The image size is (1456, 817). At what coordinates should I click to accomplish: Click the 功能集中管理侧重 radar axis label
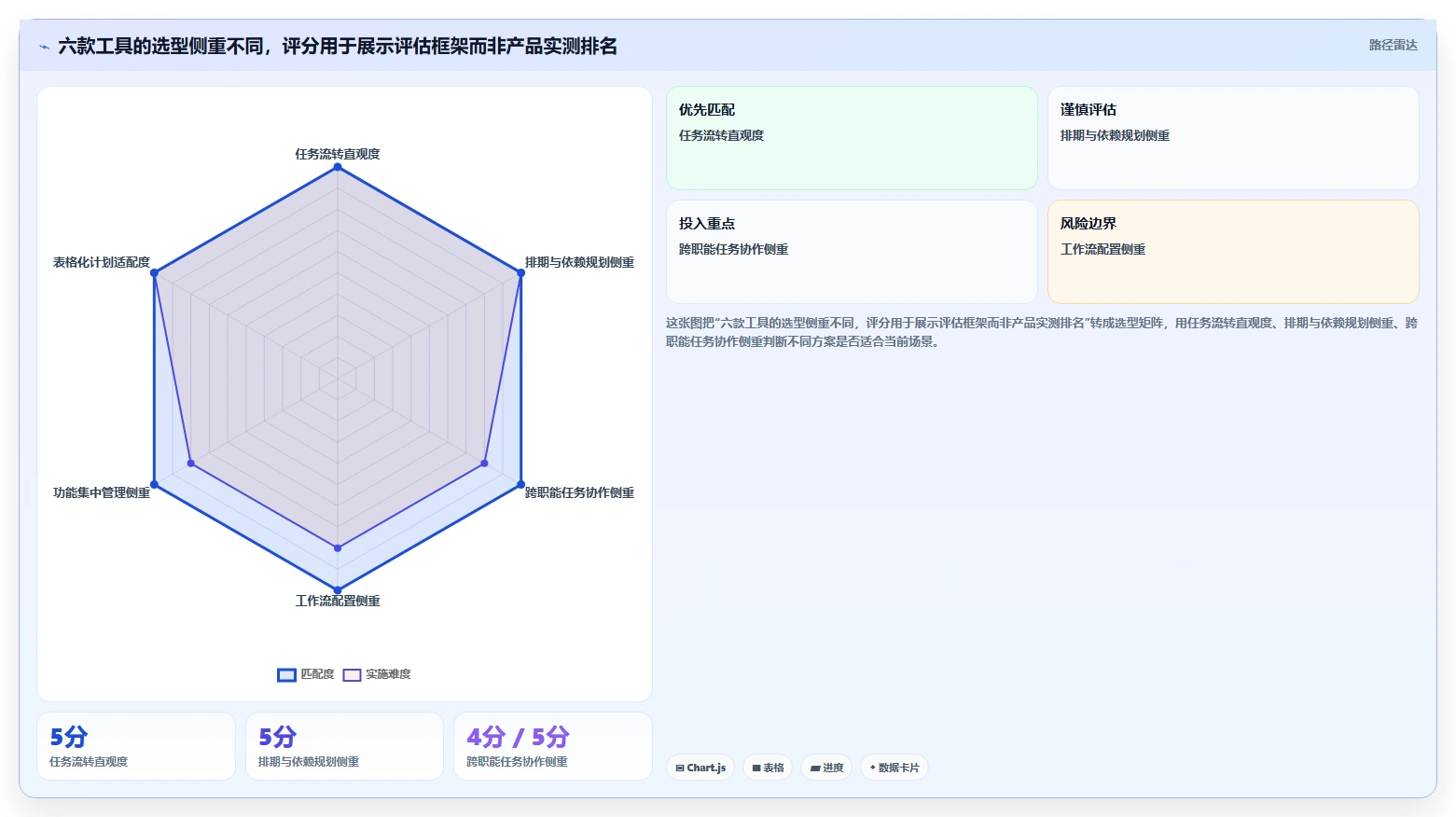(102, 492)
